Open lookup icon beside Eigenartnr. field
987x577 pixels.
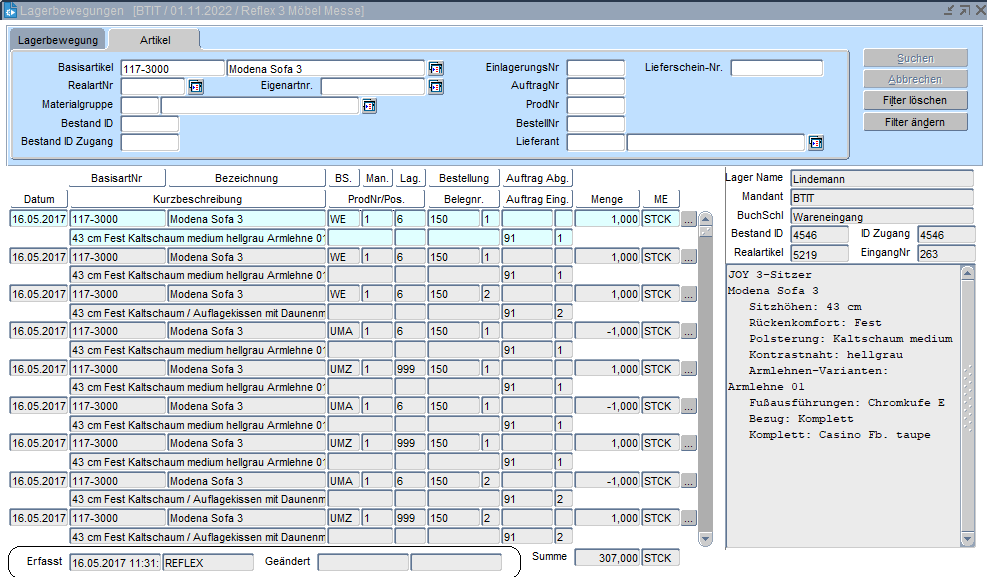tap(436, 87)
